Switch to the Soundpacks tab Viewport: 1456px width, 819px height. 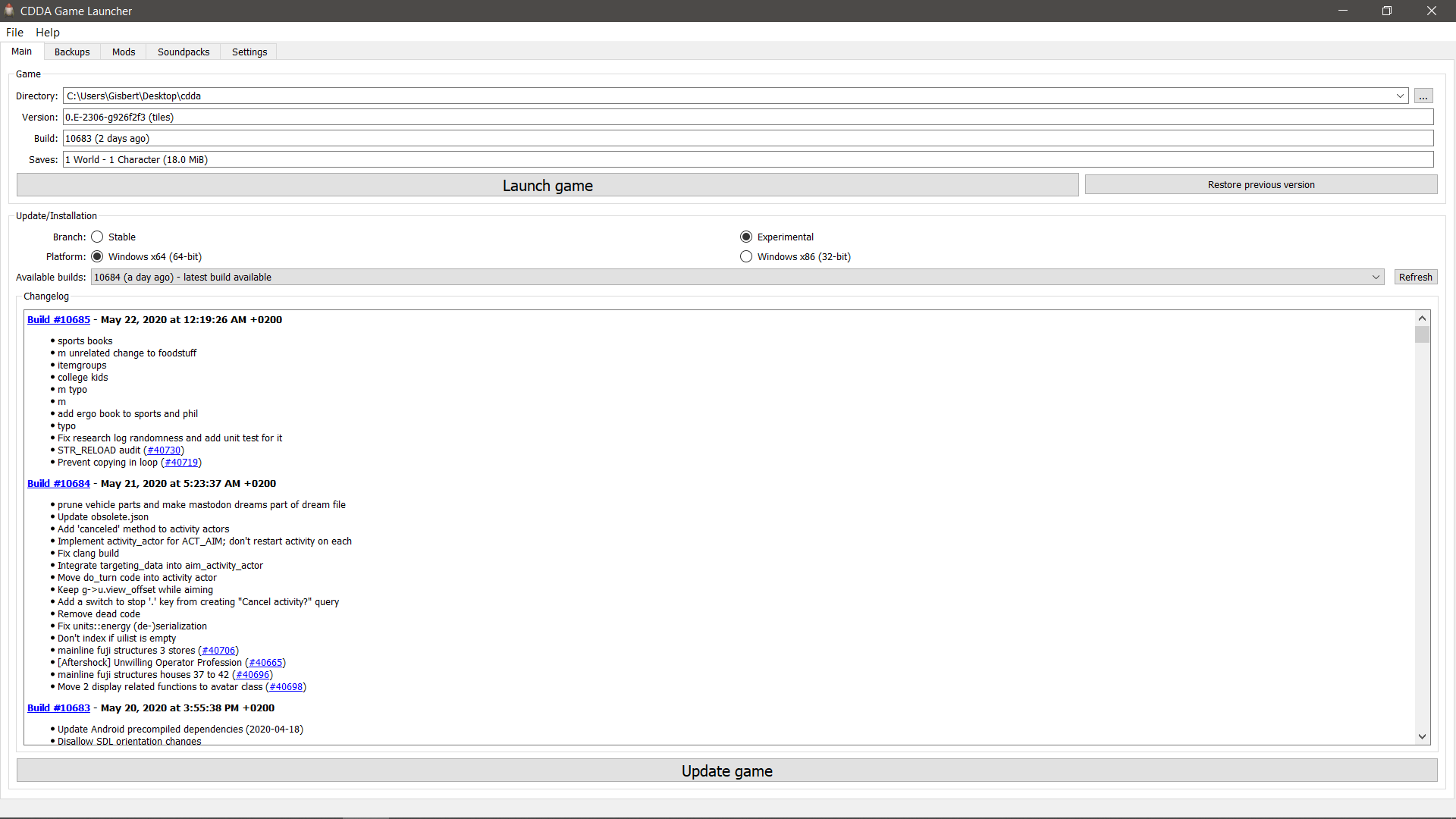184,52
